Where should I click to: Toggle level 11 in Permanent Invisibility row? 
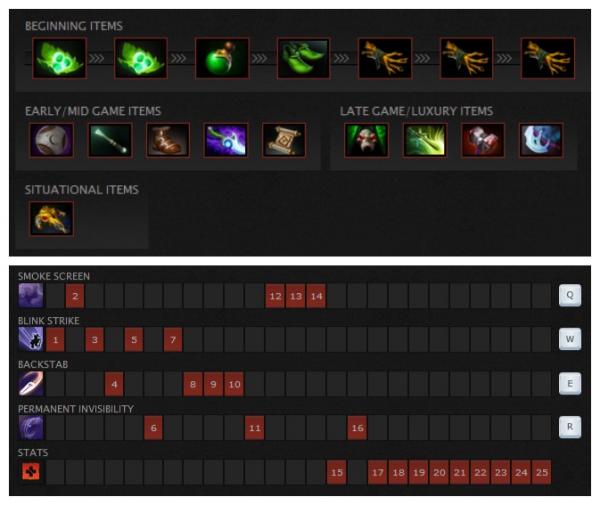pos(255,428)
